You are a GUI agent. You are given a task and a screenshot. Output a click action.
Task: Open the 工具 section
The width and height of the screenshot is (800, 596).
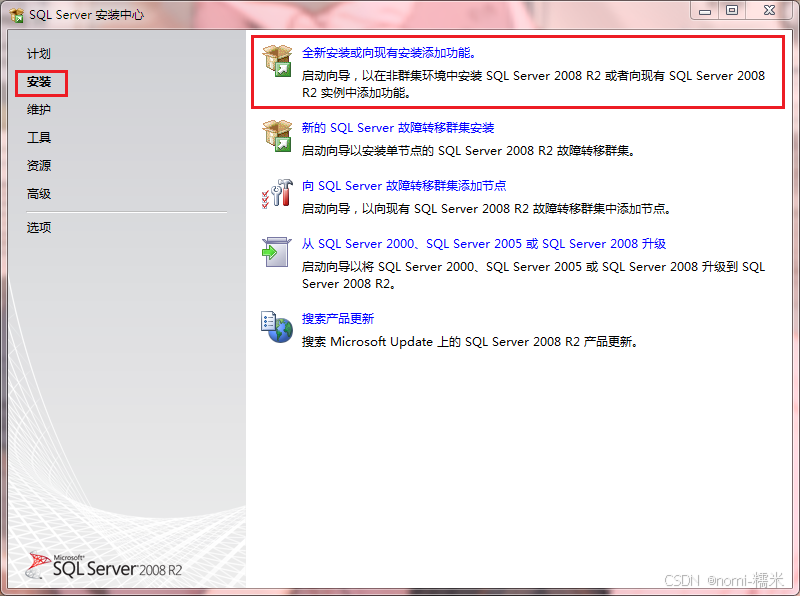click(39, 138)
